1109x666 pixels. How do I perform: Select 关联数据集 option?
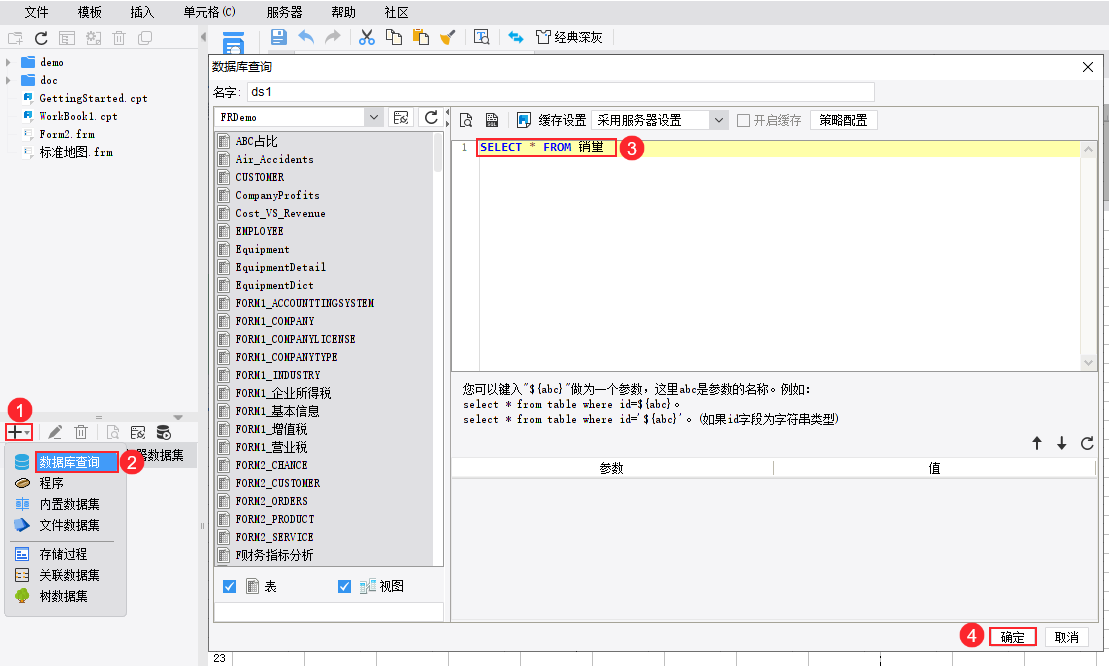(69, 576)
